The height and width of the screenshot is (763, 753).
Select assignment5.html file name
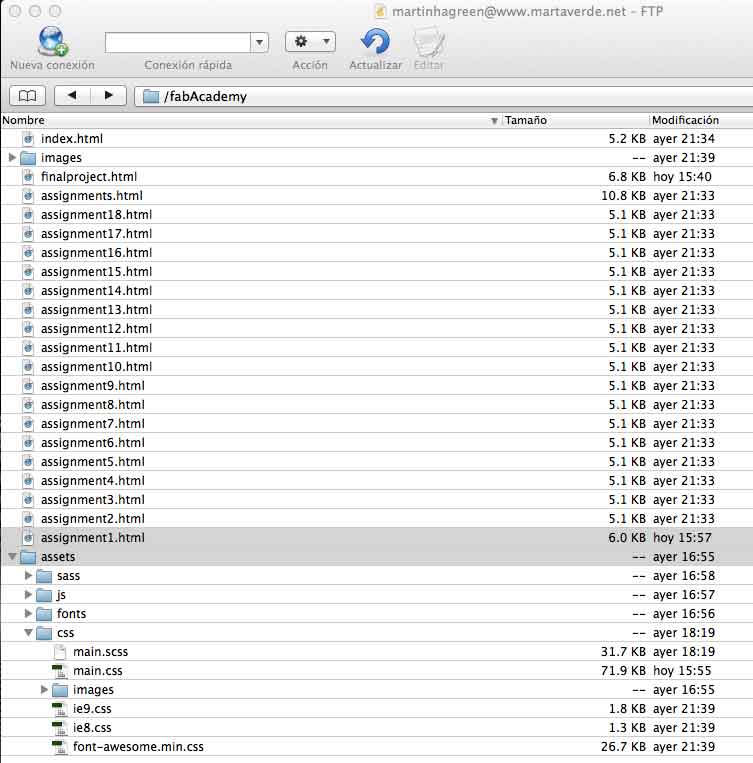93,462
